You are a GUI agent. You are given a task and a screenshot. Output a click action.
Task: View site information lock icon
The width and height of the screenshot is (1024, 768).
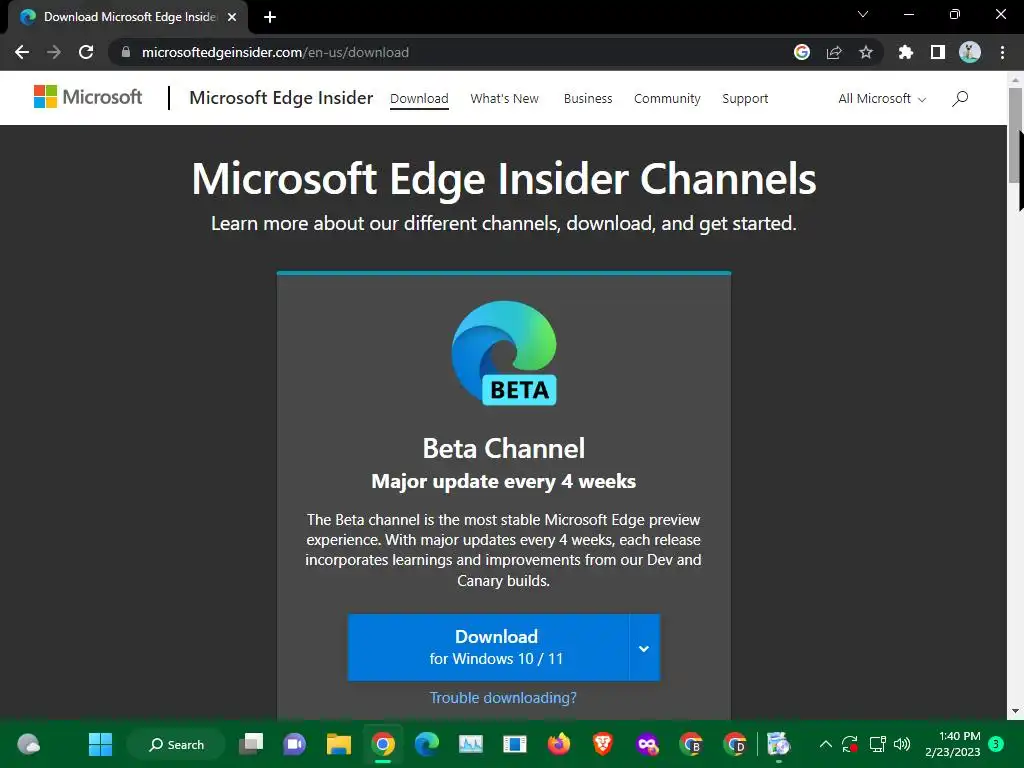[126, 52]
